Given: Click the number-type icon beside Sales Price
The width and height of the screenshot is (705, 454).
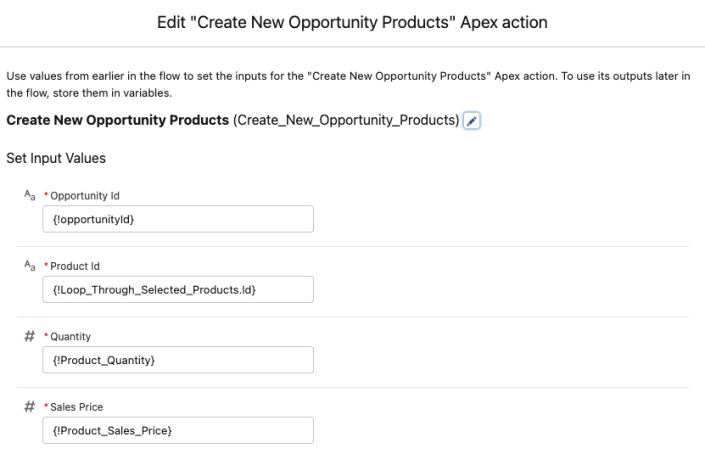Looking at the screenshot, I should click(30, 408).
